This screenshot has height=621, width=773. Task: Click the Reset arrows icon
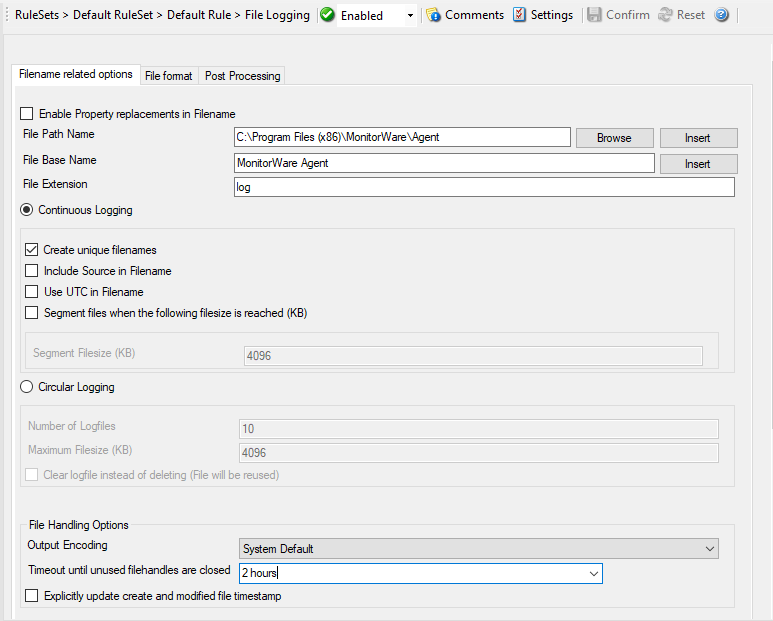click(665, 15)
